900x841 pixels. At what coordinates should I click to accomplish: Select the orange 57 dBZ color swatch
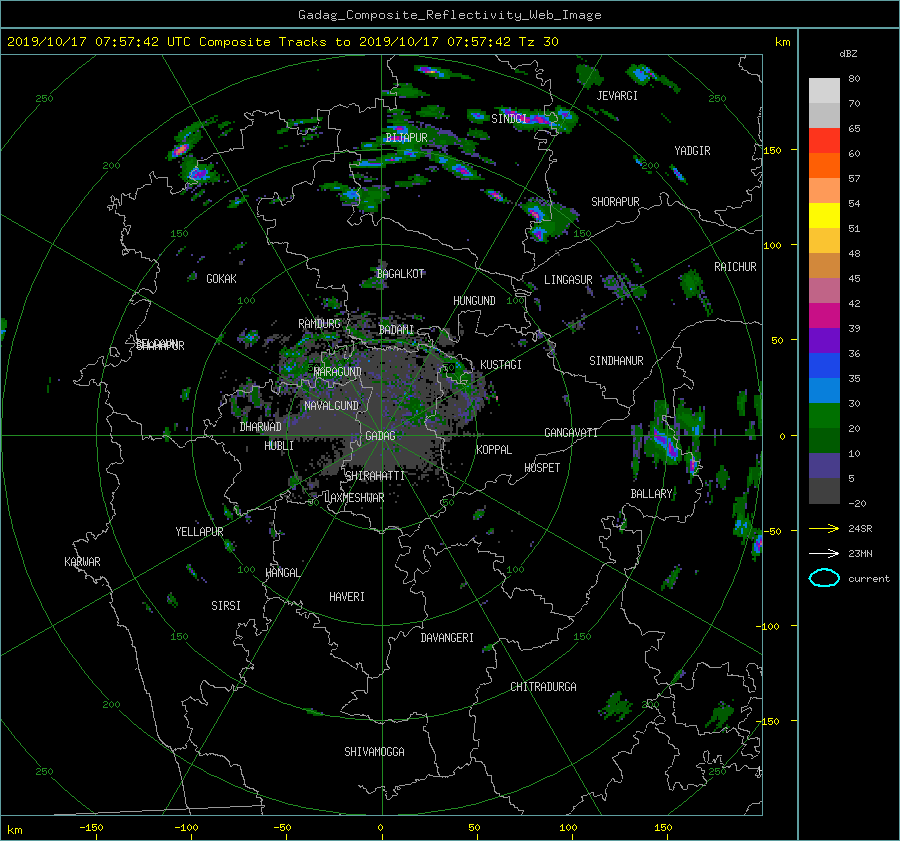pos(824,166)
